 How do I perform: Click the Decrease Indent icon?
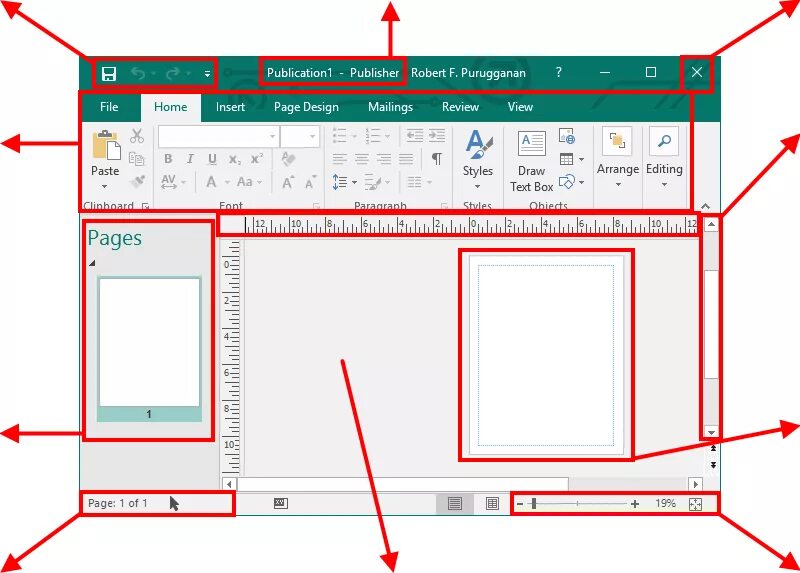(x=414, y=136)
